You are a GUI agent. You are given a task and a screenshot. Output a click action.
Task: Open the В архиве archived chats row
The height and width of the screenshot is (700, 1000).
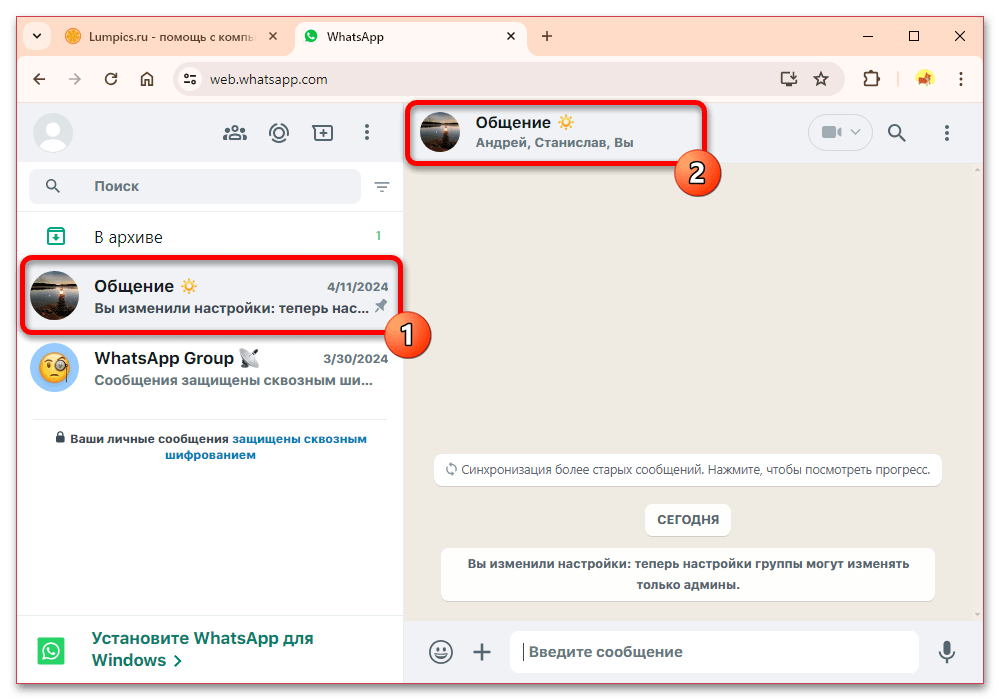coord(210,237)
